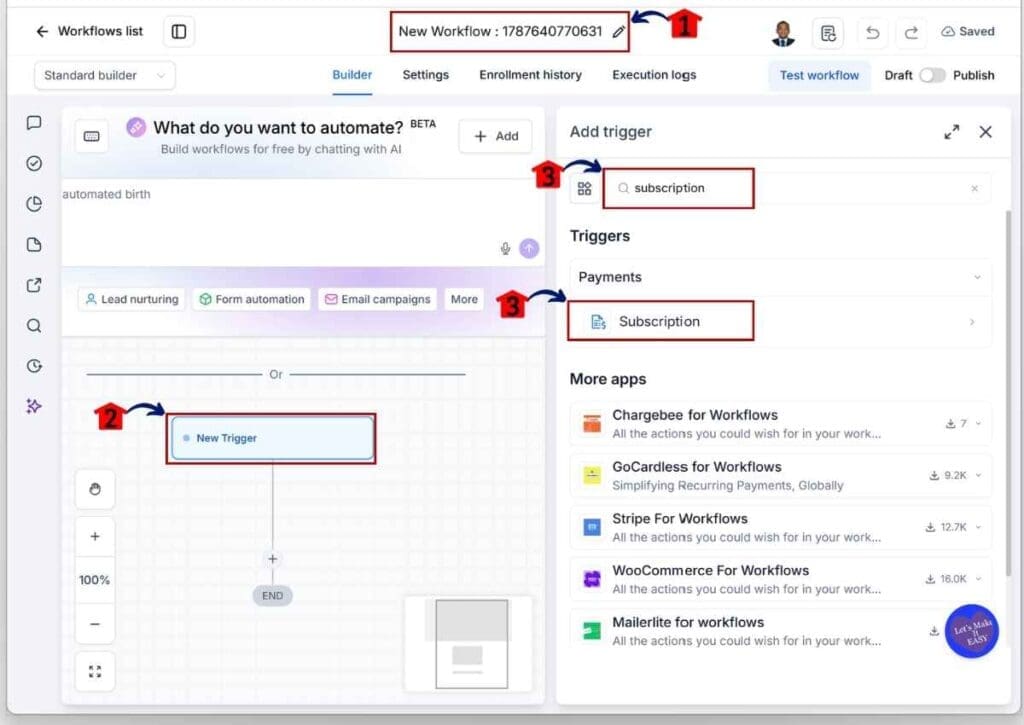Choose the Email campaigns suggestion
1024x725 pixels.
coord(377,299)
